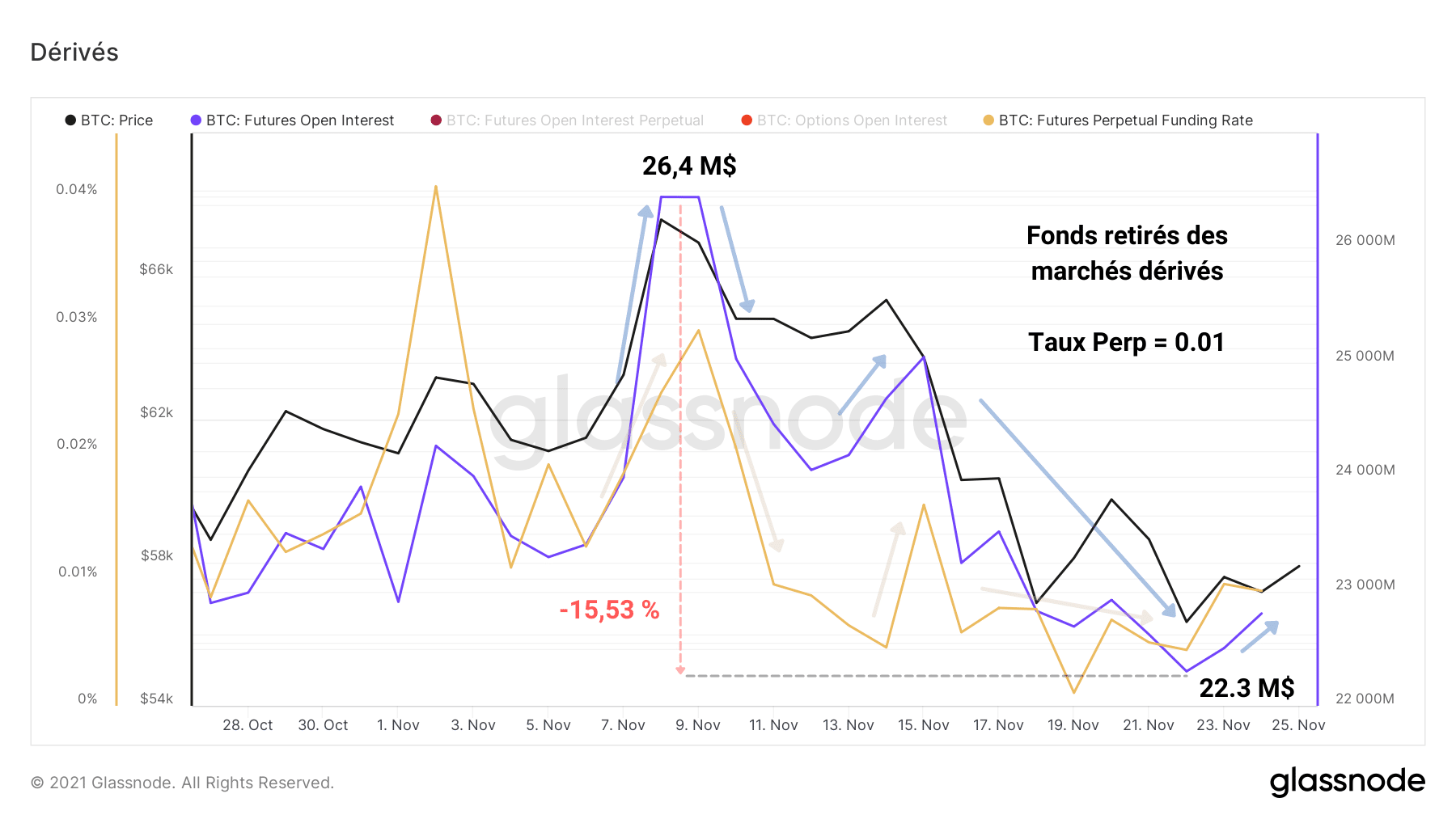Toggle the BTC: Price legend entry
Viewport: 1456px width, 819px height.
[x=109, y=120]
